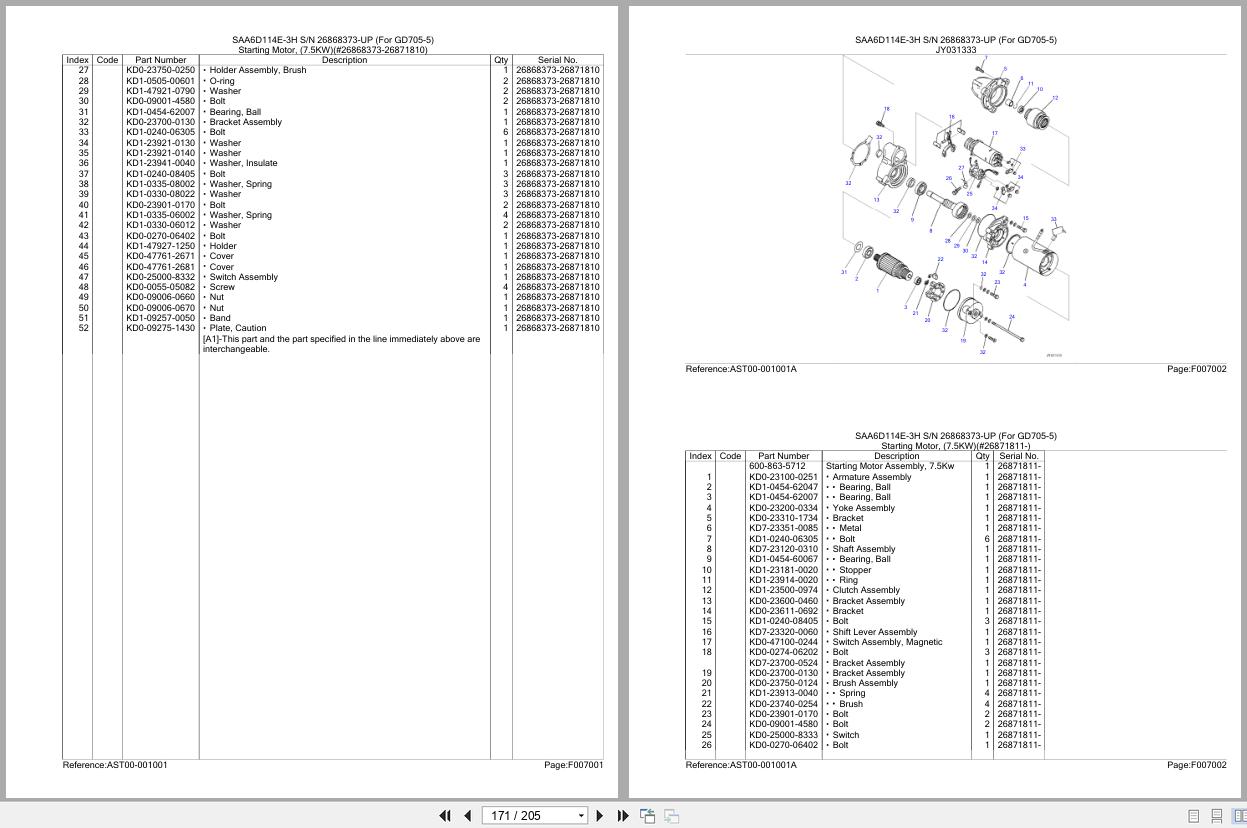Image resolution: width=1247 pixels, height=828 pixels.
Task: Click the 'Serial No.' header in left table
Action: (557, 60)
